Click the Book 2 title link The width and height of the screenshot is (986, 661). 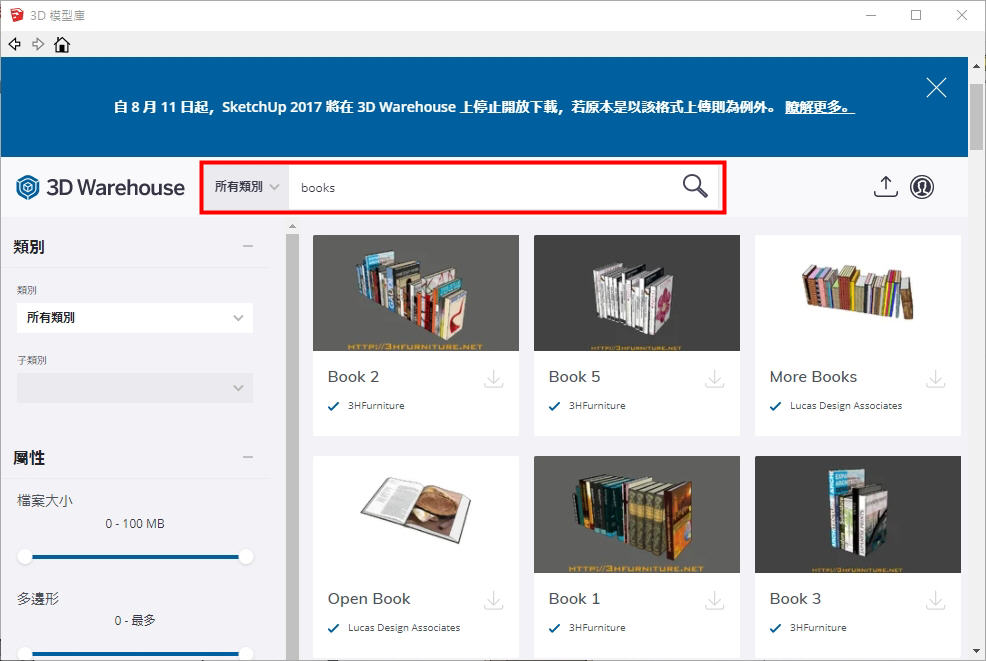(353, 377)
